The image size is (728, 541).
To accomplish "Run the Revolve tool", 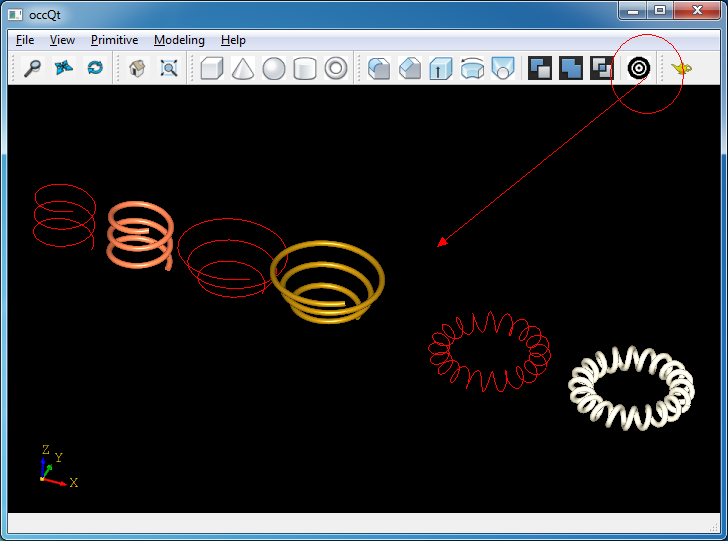I will (x=472, y=68).
